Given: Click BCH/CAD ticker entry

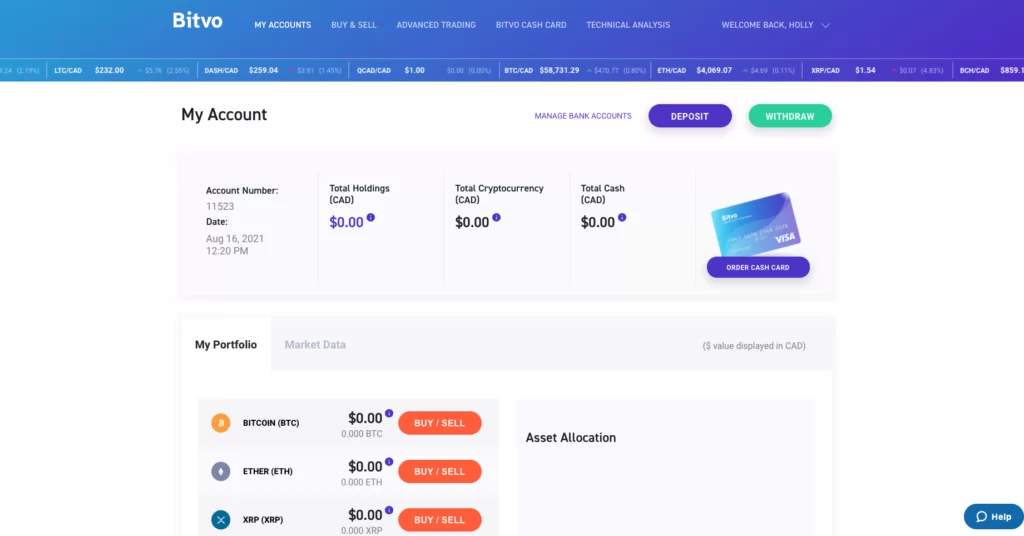Looking at the screenshot, I should click(990, 71).
